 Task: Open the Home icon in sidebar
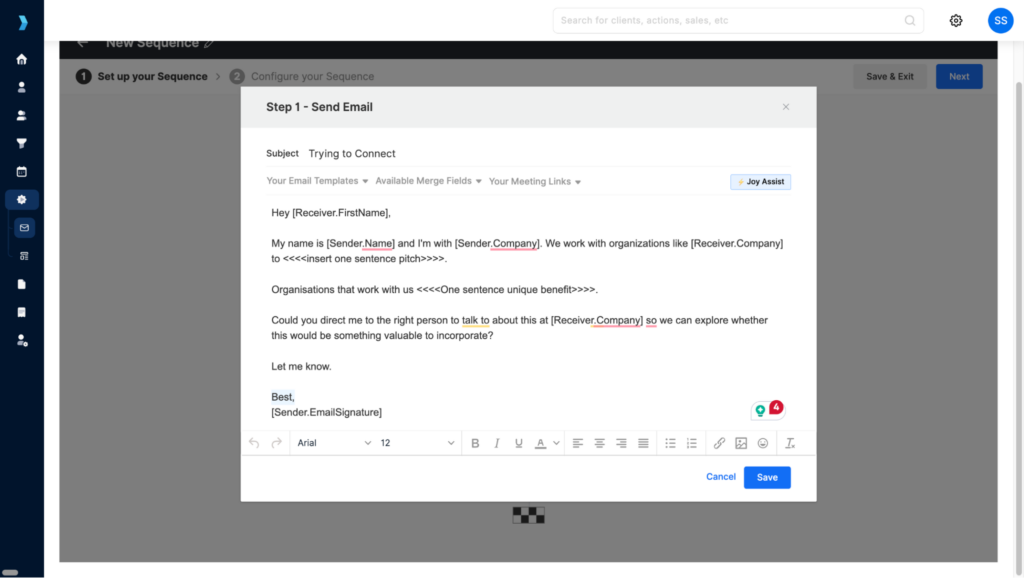point(22,59)
